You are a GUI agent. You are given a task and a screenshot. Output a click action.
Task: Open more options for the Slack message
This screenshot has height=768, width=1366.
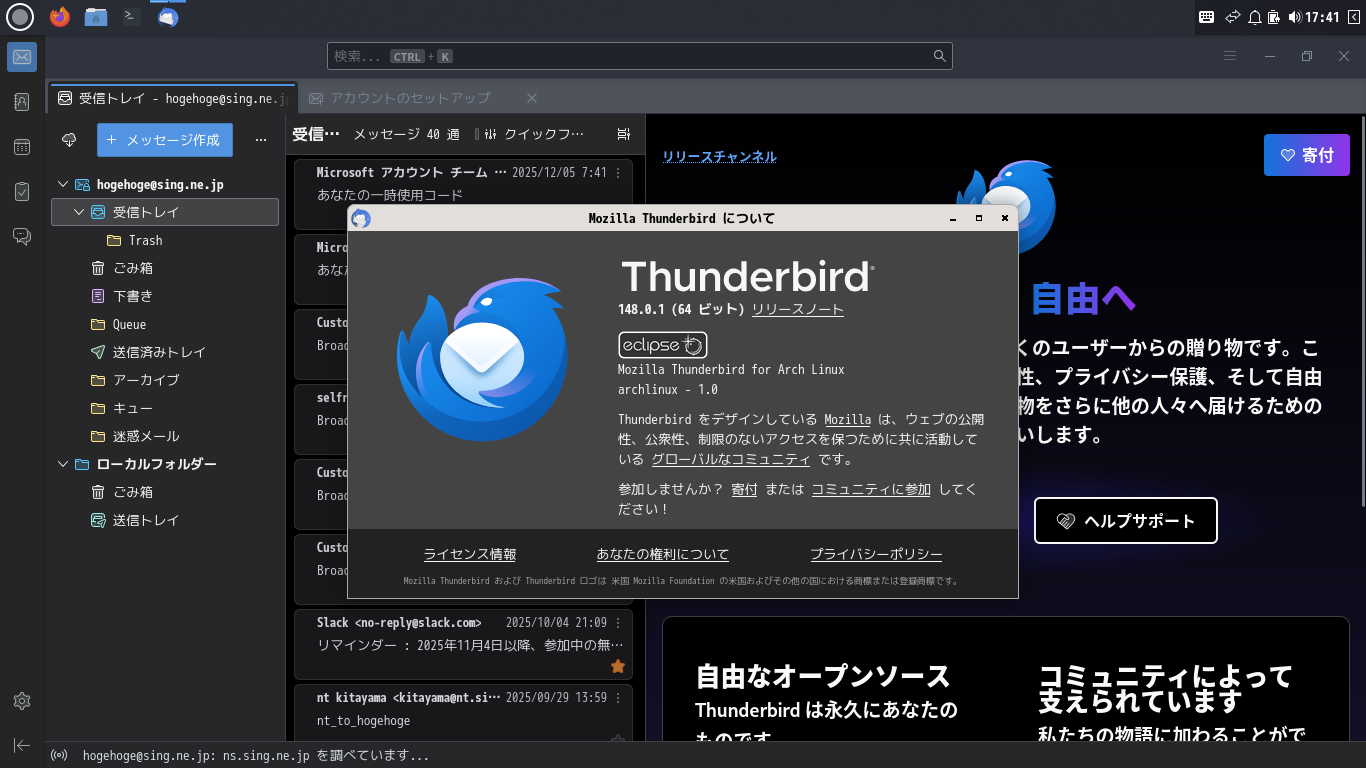point(618,623)
